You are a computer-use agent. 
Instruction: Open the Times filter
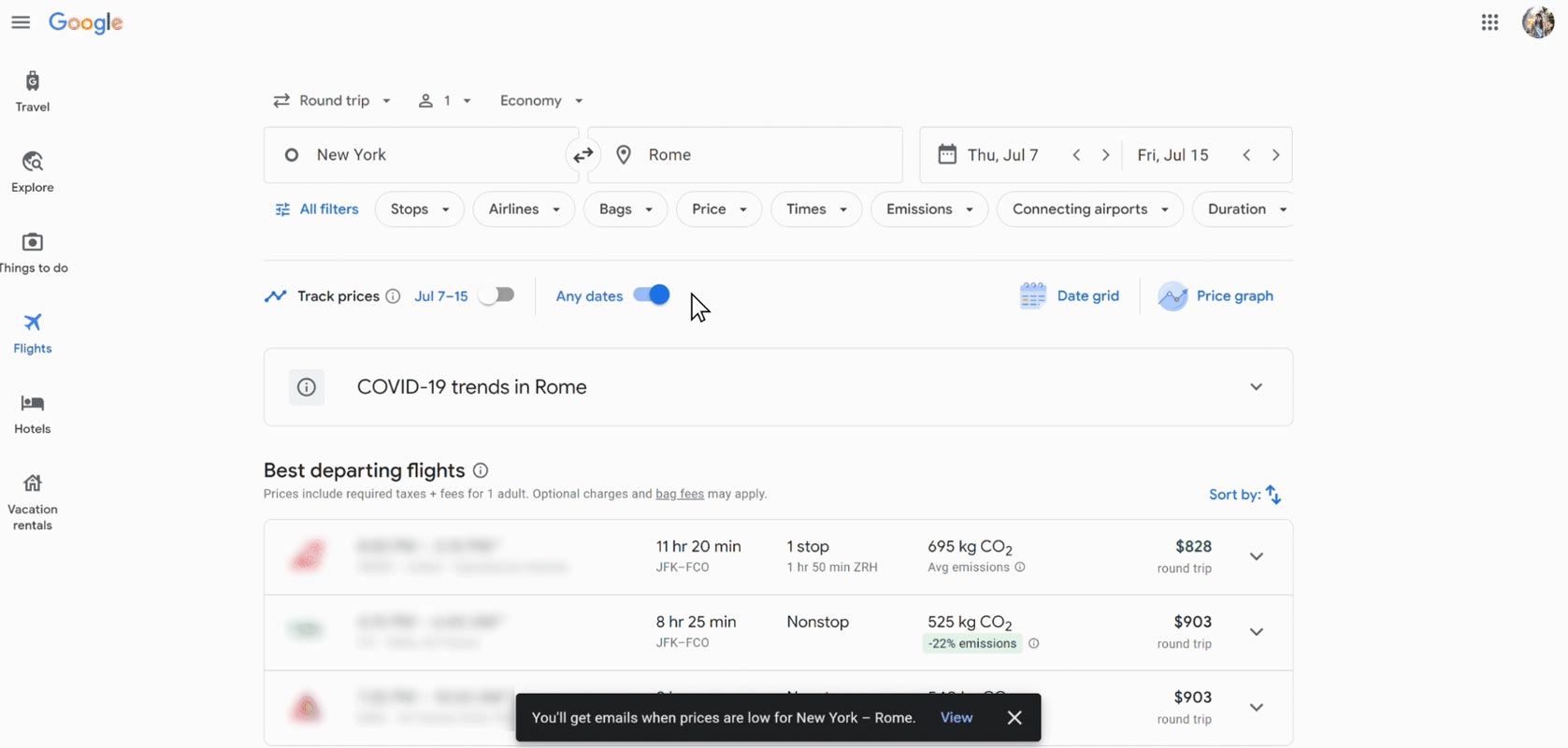(x=816, y=209)
